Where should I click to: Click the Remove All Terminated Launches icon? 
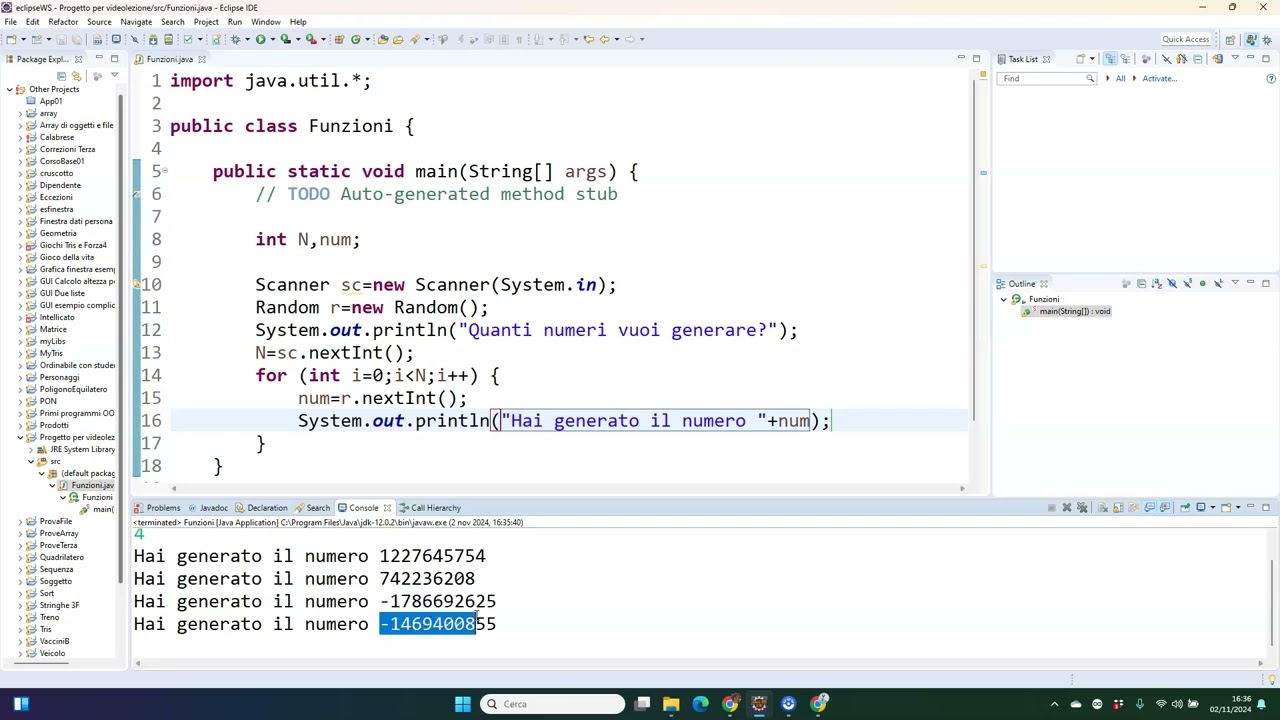(x=1083, y=508)
